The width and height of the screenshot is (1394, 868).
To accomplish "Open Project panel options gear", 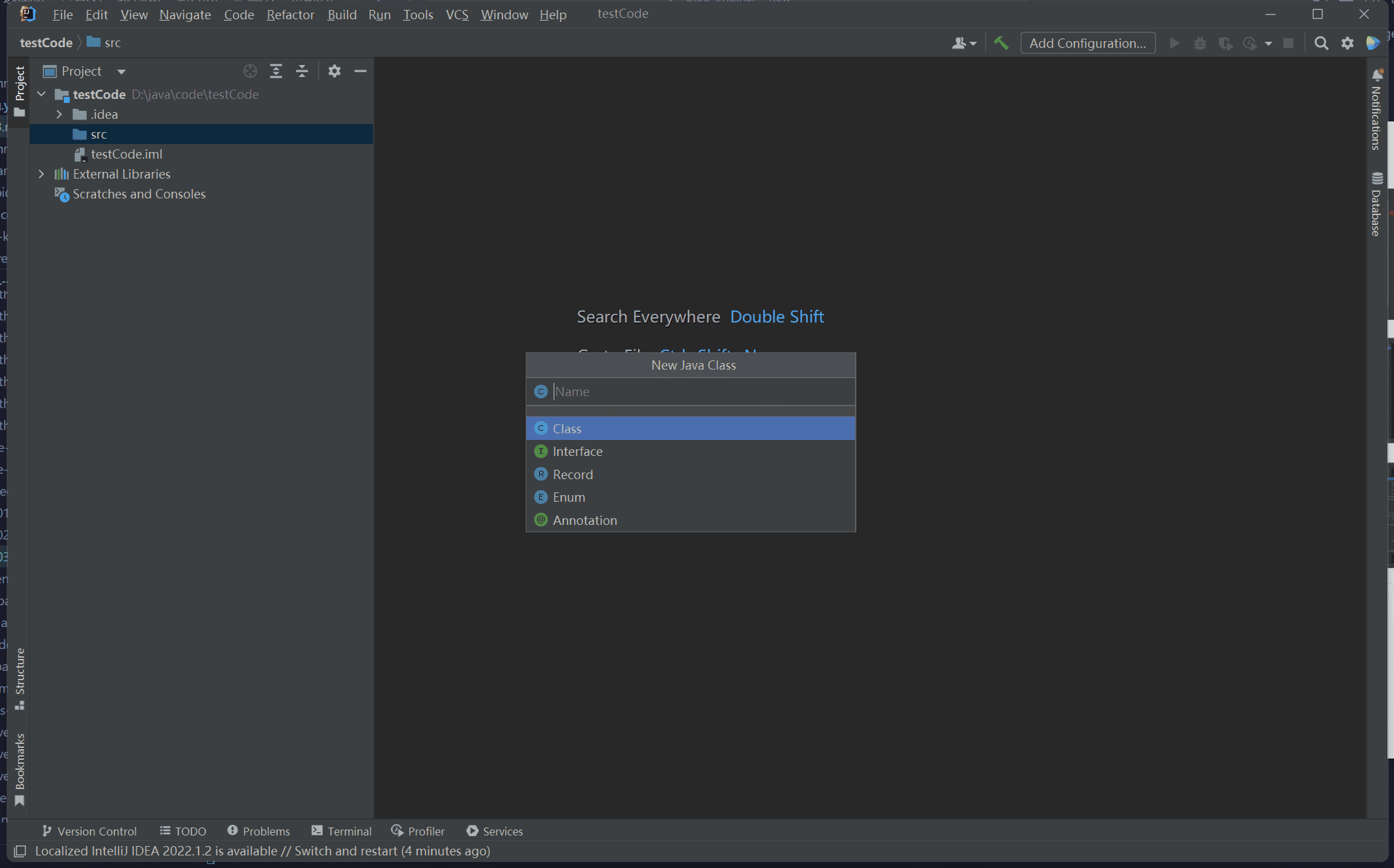I will pyautogui.click(x=335, y=71).
